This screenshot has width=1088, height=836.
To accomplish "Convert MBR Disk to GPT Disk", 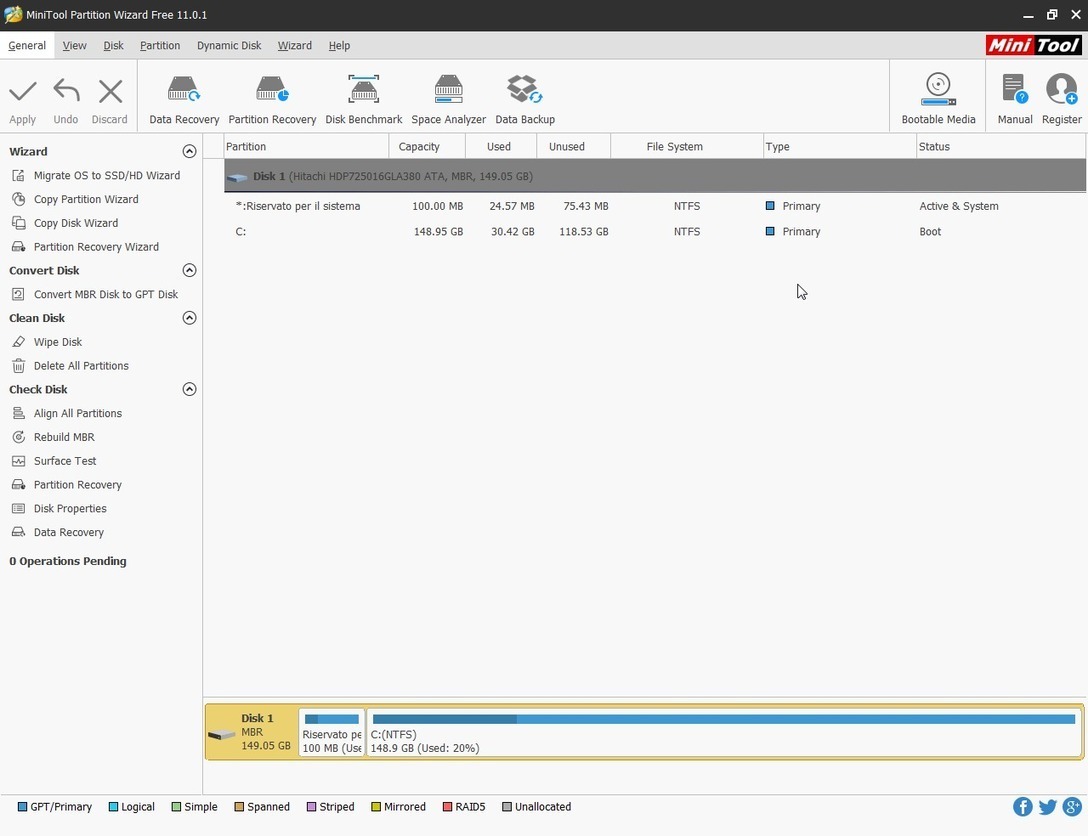I will (x=95, y=294).
